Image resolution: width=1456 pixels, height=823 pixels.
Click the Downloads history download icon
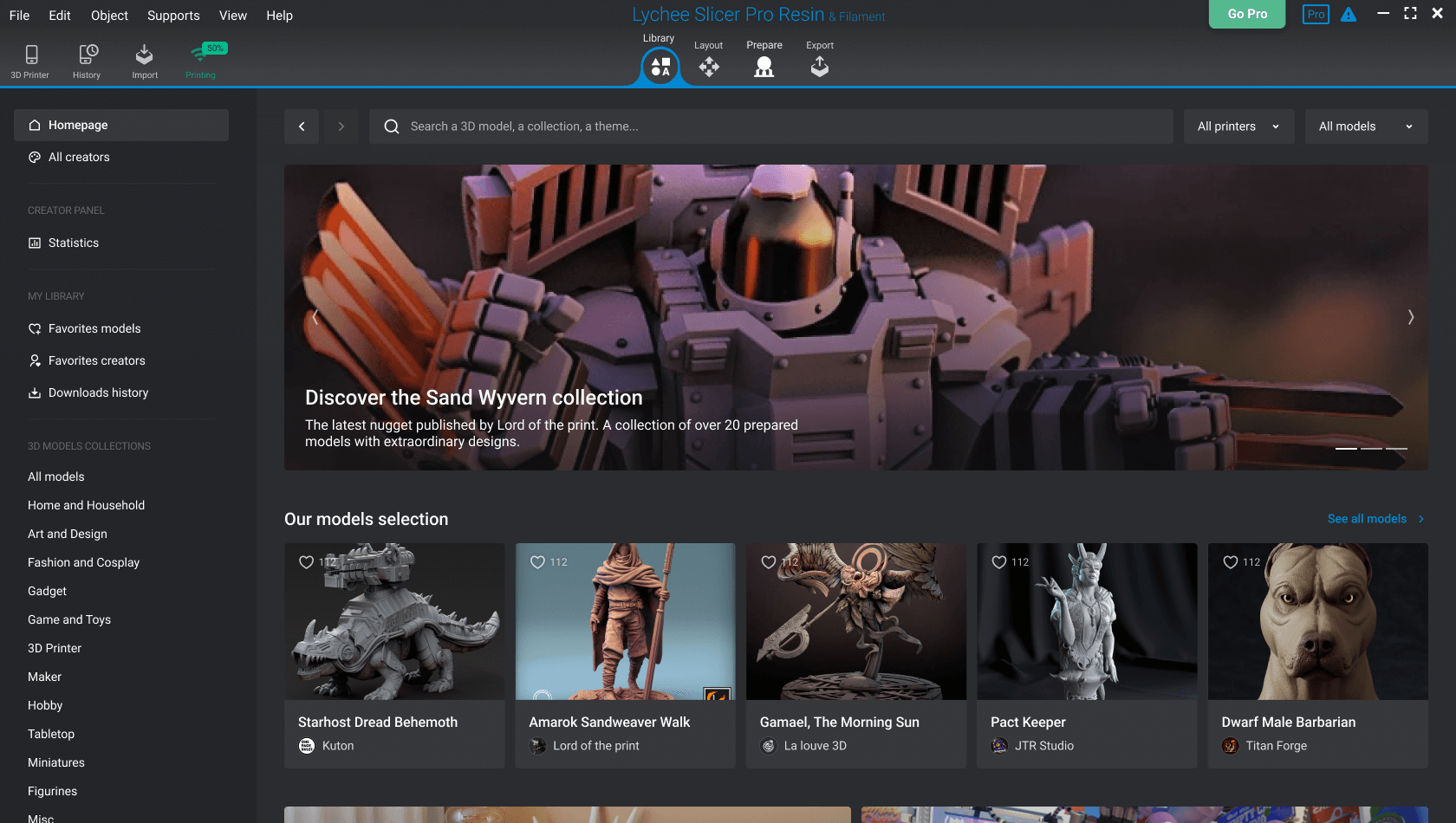tap(35, 392)
